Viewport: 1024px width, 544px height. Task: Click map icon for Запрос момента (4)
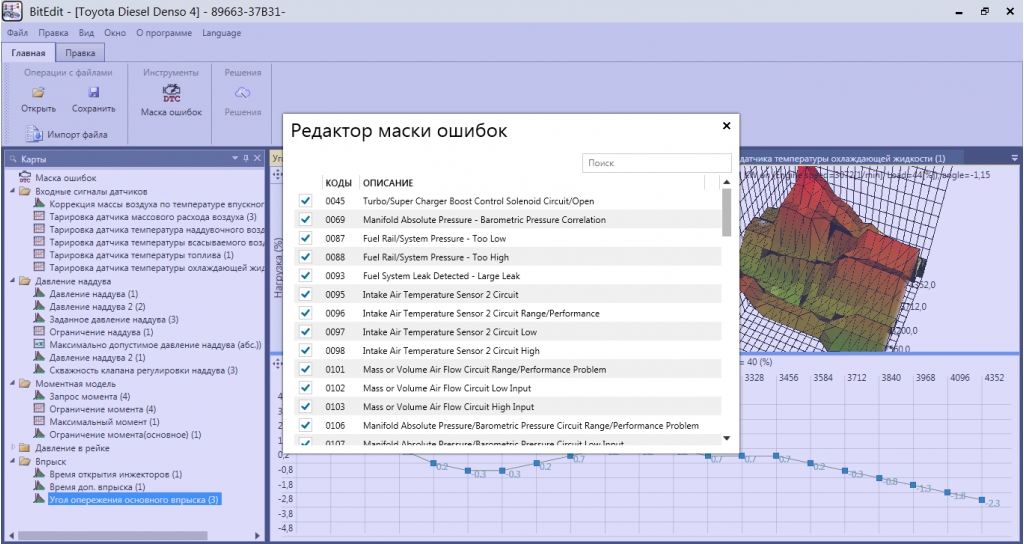click(x=39, y=396)
